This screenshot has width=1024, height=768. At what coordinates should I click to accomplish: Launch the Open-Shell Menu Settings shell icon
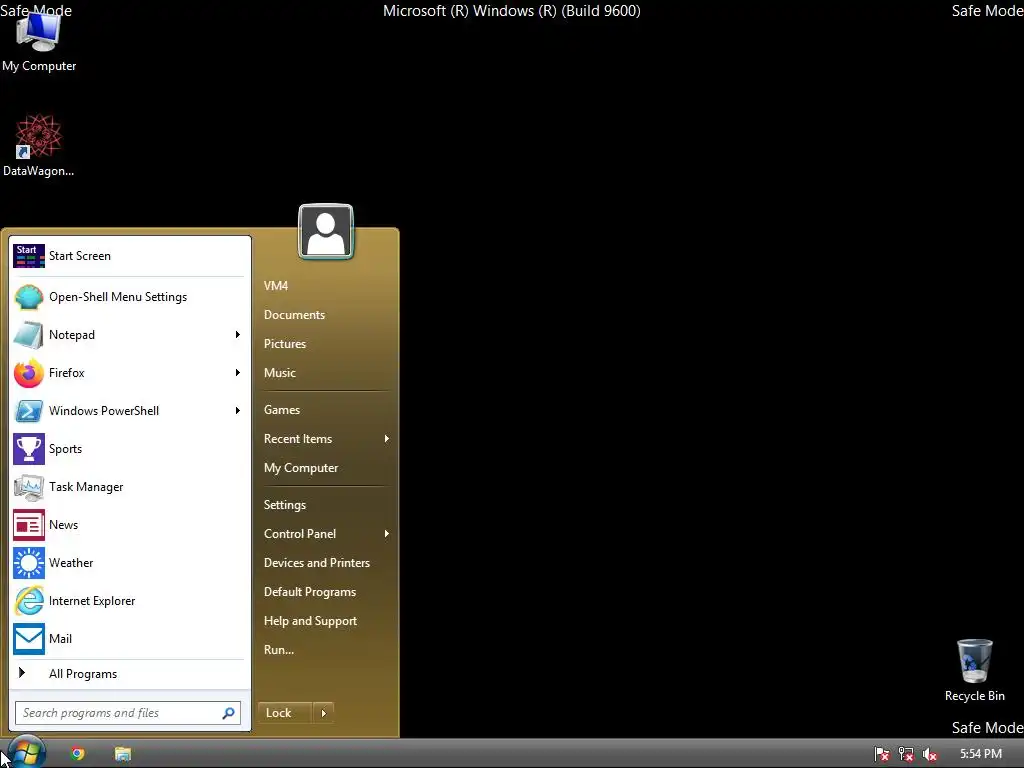[29, 297]
